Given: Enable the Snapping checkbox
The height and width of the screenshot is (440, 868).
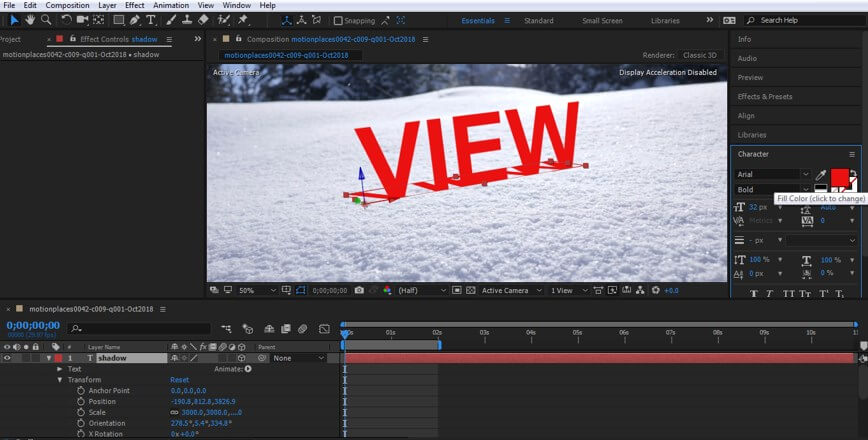Looking at the screenshot, I should point(338,20).
